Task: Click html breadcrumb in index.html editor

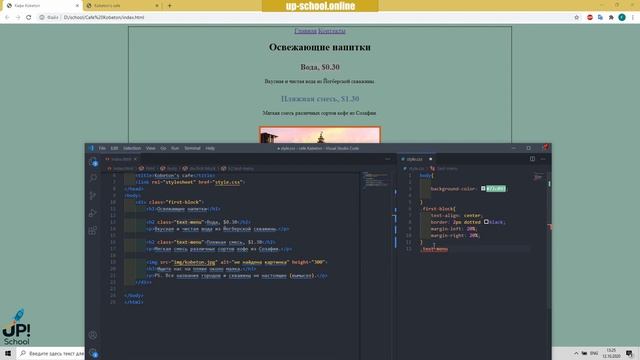Action: (147, 168)
